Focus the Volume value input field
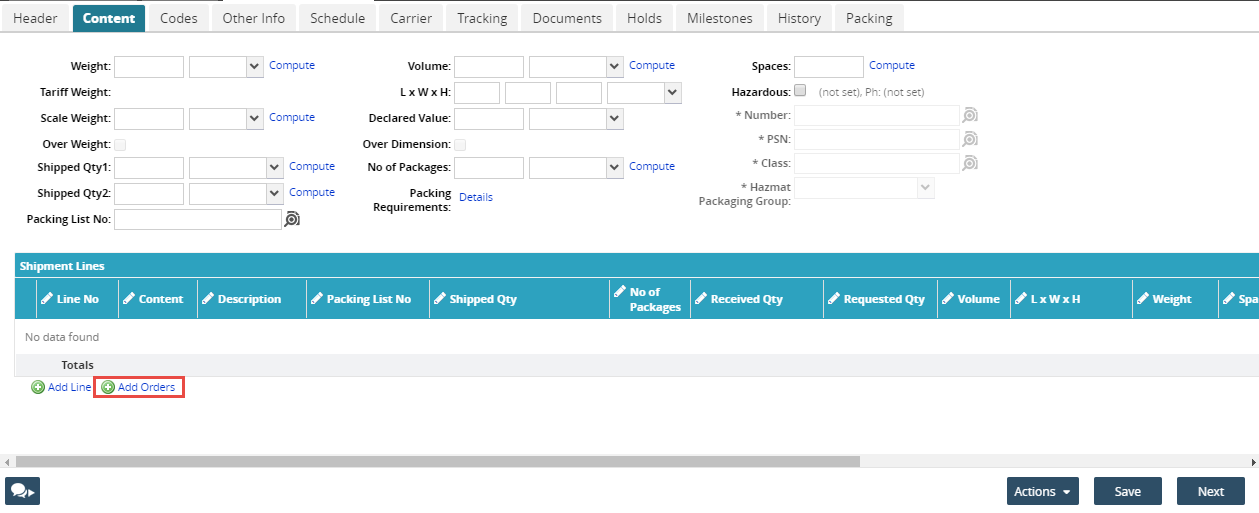Screen dimensions: 1259x513 point(489,67)
